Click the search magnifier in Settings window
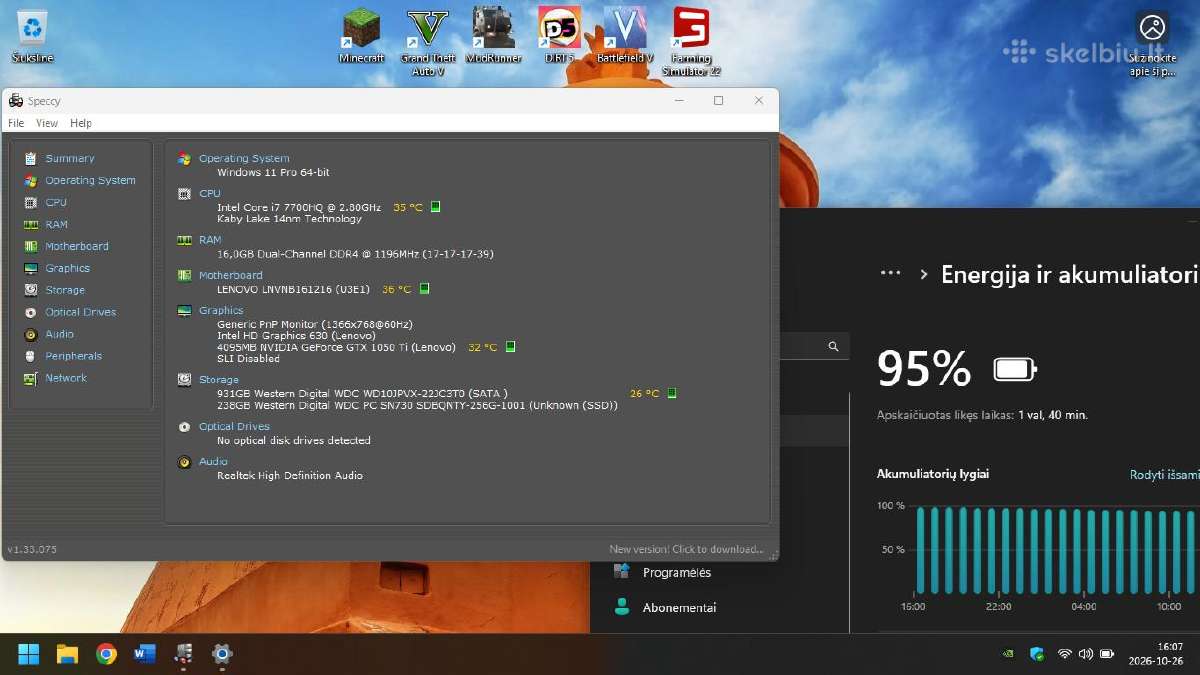 833,346
